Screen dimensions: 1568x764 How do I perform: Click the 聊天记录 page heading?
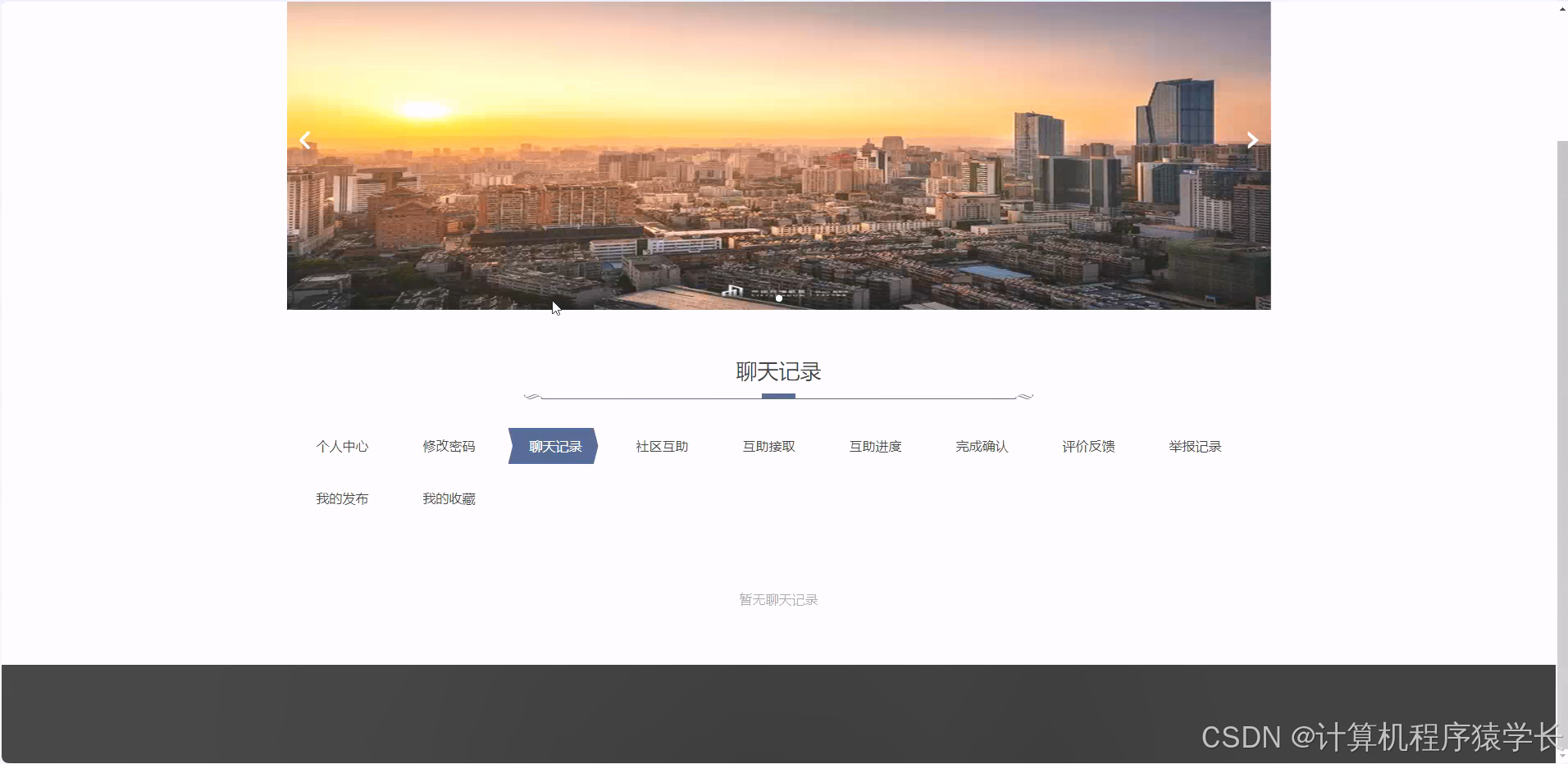(778, 372)
